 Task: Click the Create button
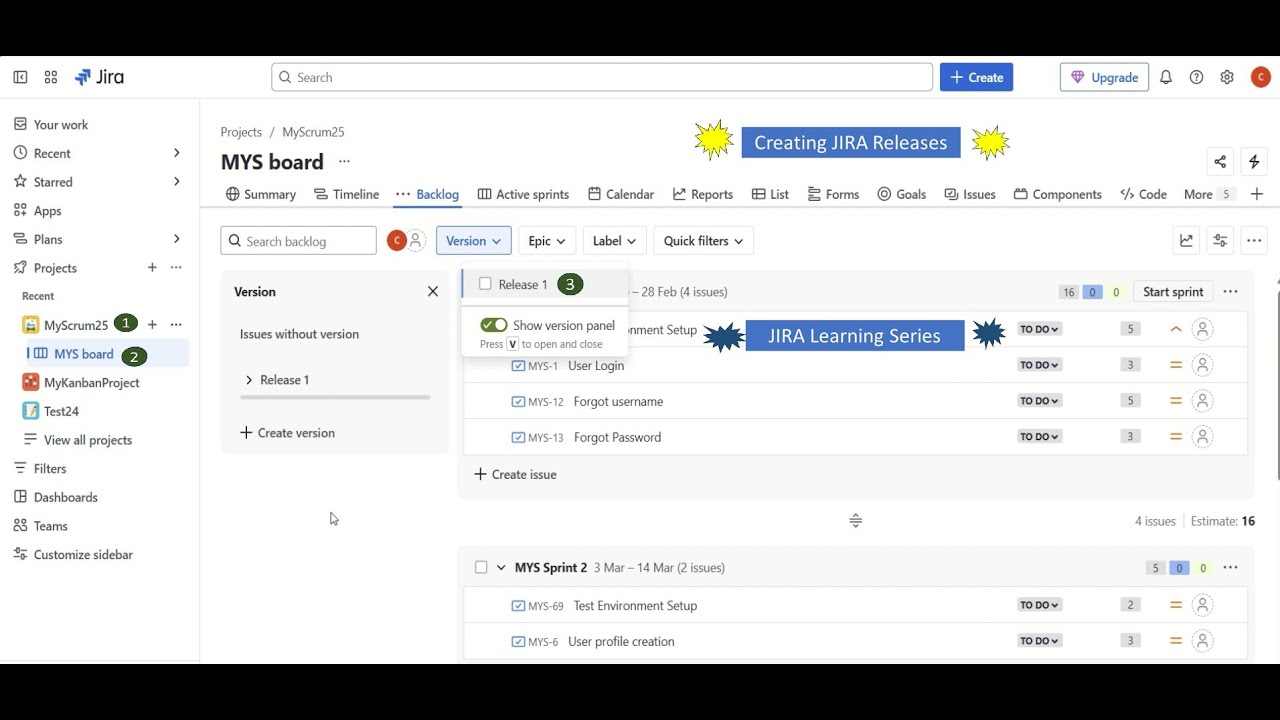click(976, 77)
